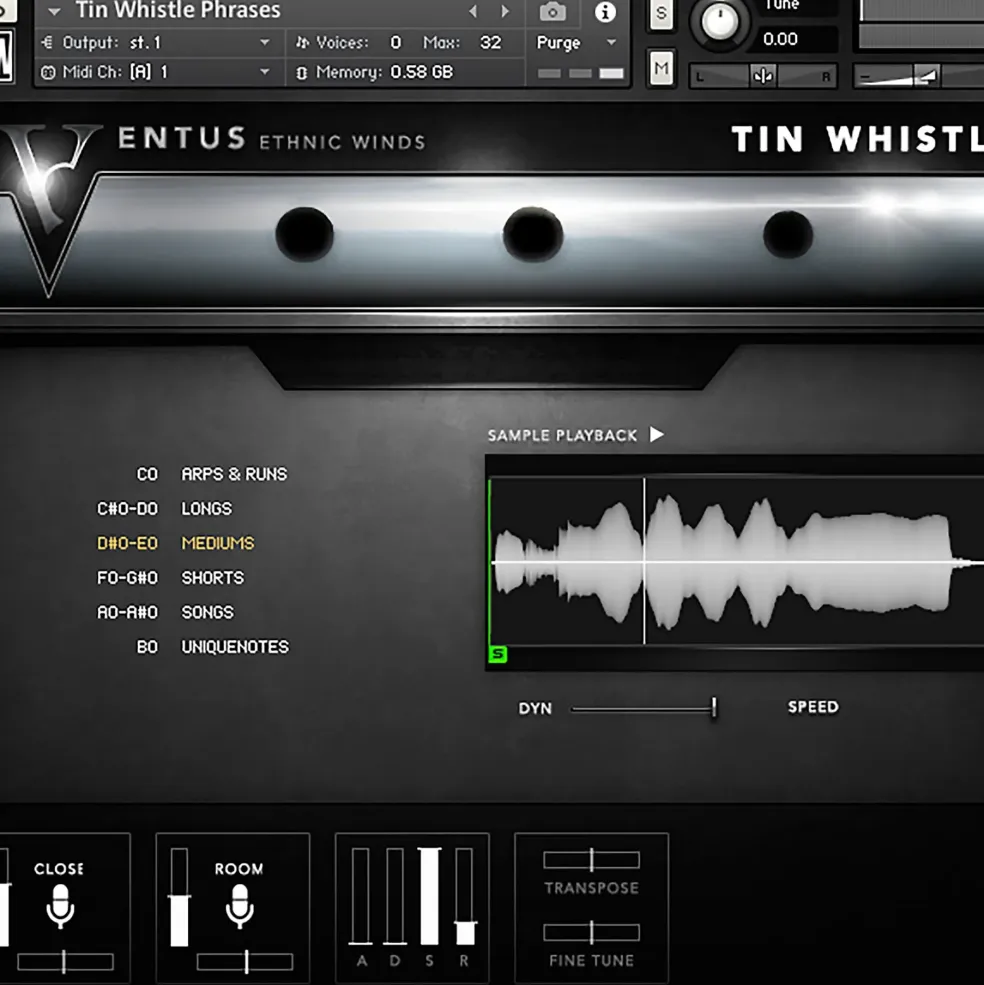Open the Purge dropdown menu

(x=576, y=43)
